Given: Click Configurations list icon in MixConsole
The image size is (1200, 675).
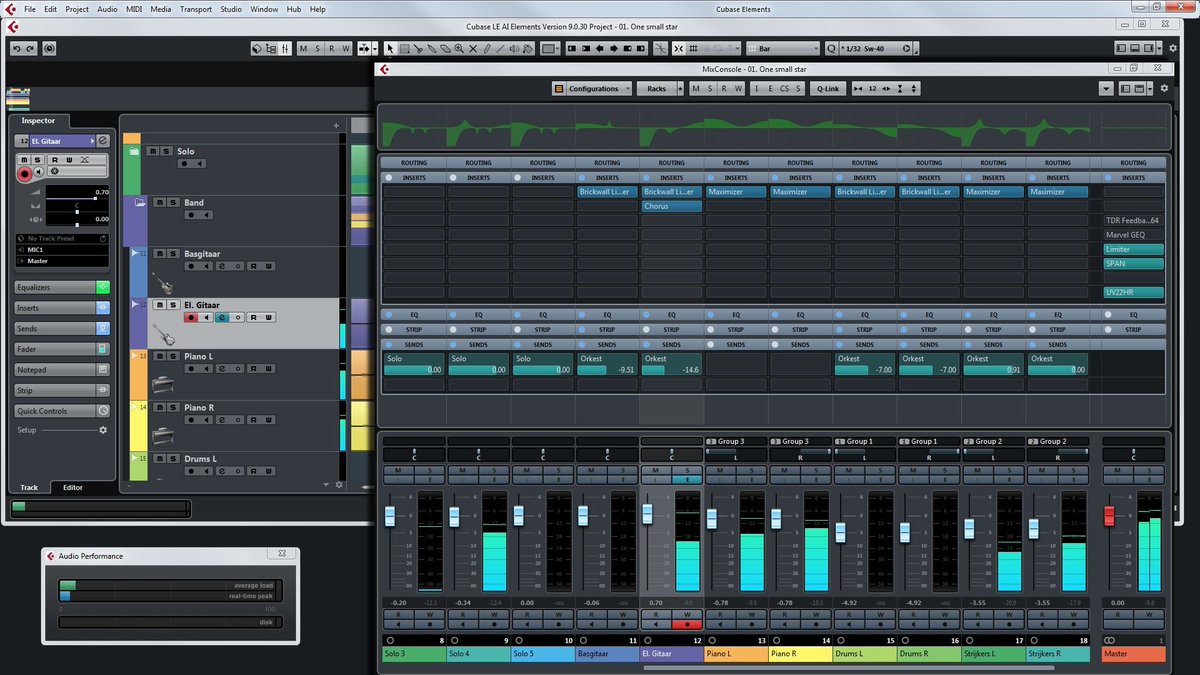Looking at the screenshot, I should (x=559, y=88).
